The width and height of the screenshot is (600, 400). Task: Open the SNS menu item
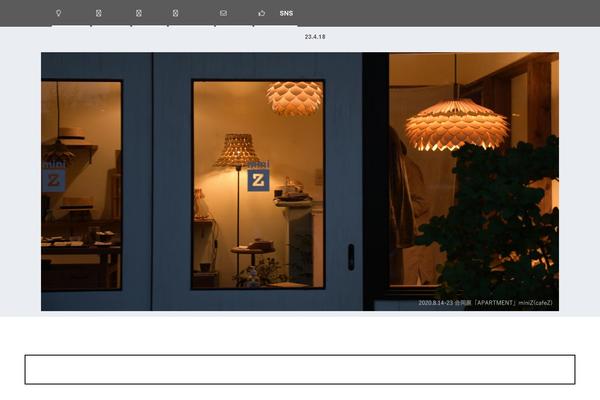click(286, 13)
